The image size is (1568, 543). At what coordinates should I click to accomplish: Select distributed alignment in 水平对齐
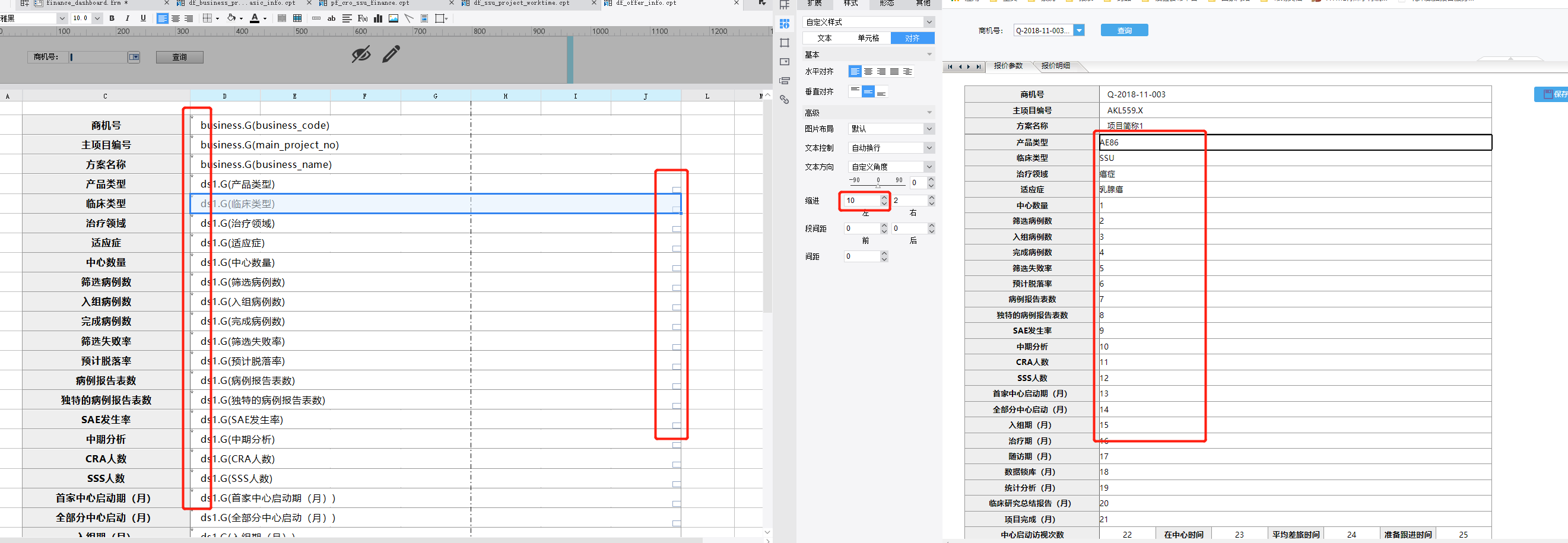point(907,72)
